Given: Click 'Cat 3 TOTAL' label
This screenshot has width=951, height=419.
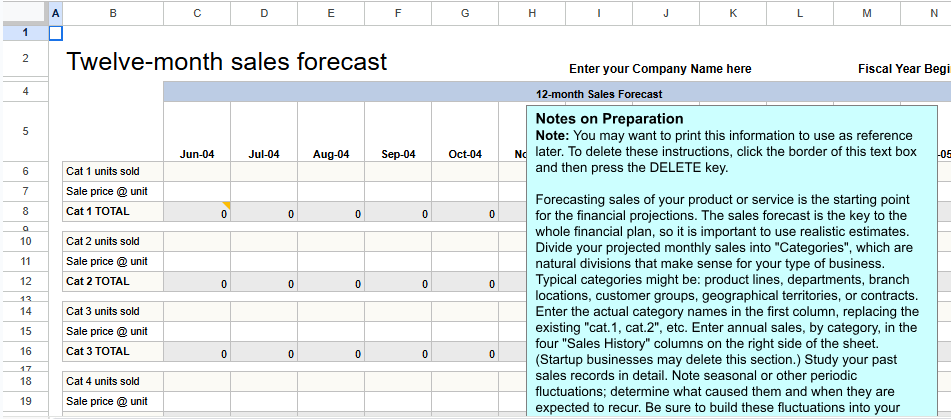Looking at the screenshot, I should point(98,351).
